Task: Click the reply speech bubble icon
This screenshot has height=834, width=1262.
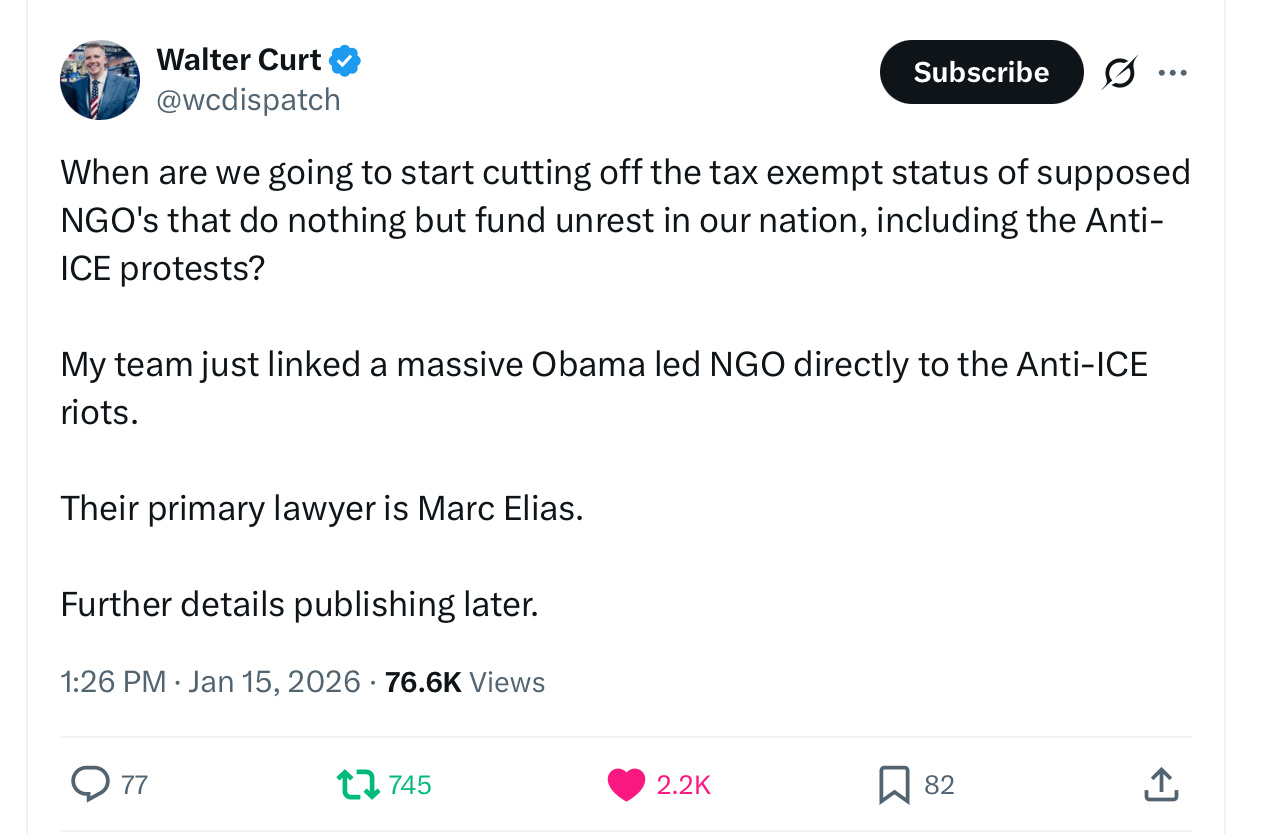Action: (x=90, y=785)
